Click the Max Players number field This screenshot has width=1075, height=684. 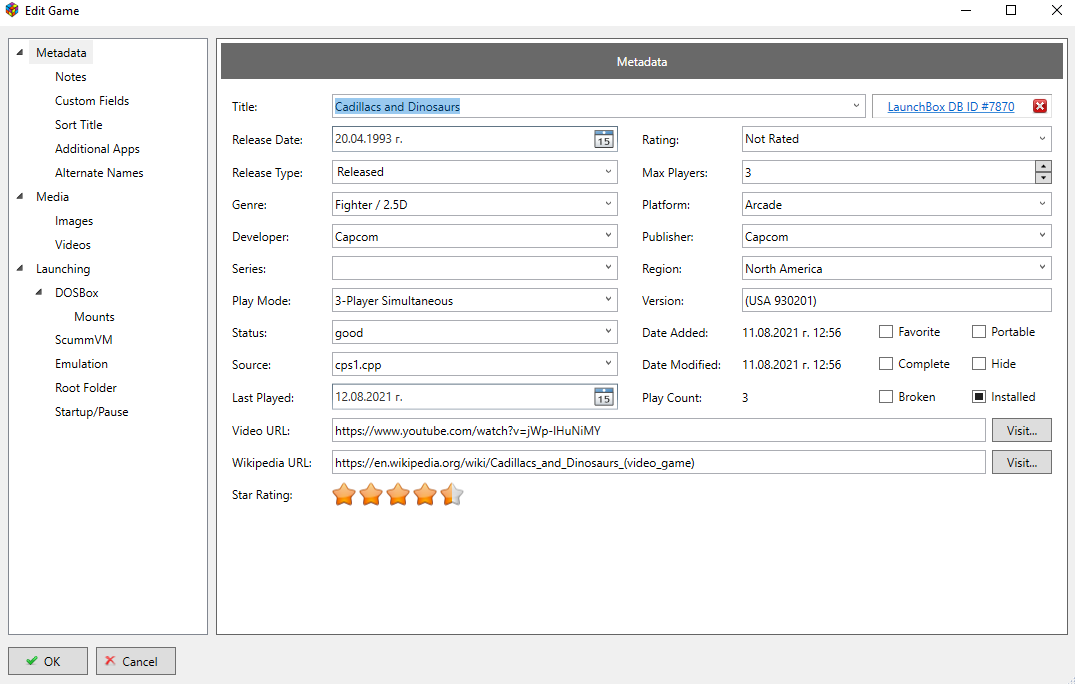(x=889, y=172)
